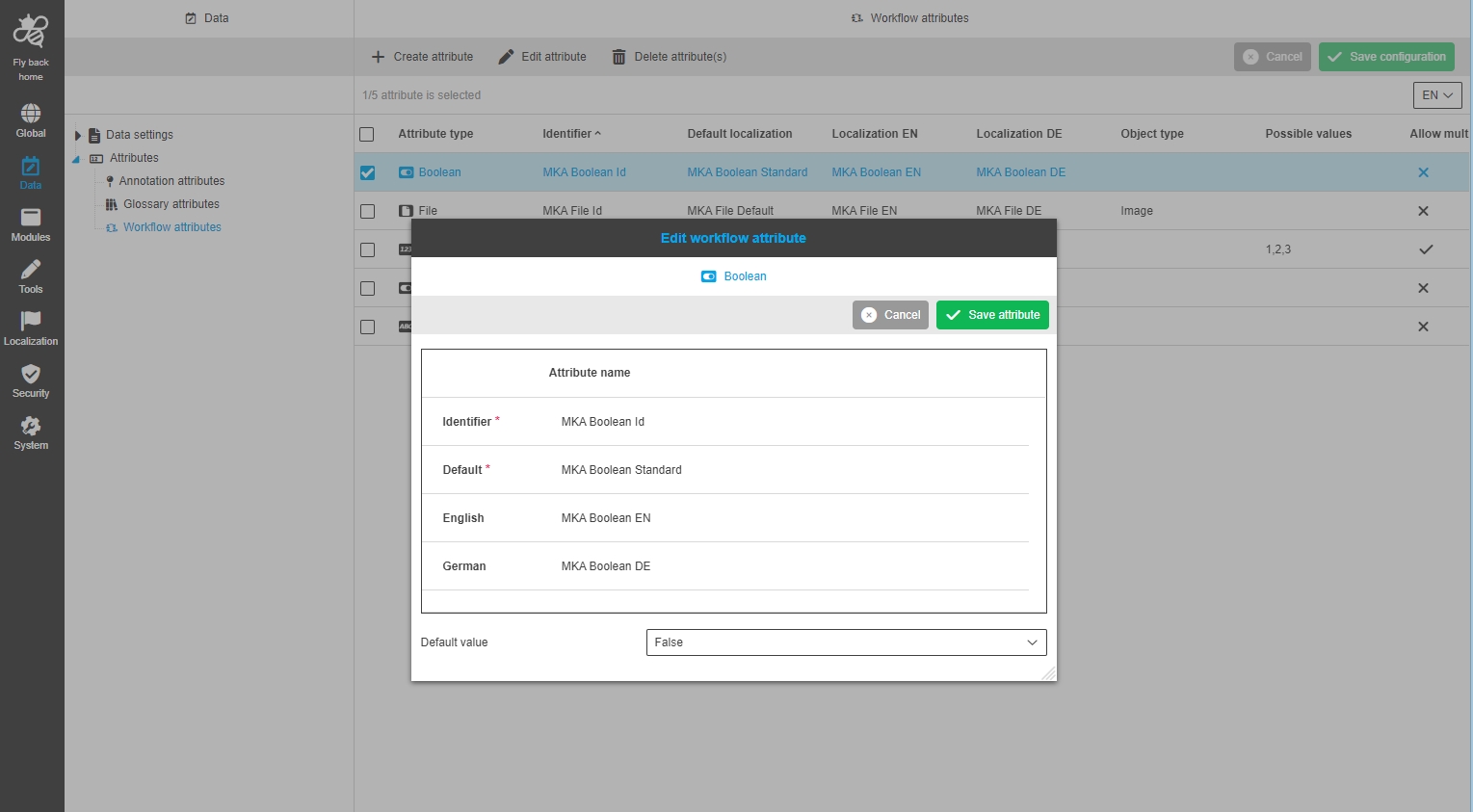Image resolution: width=1473 pixels, height=812 pixels.
Task: Click the Annotation attributes pin icon
Action: coord(110,181)
